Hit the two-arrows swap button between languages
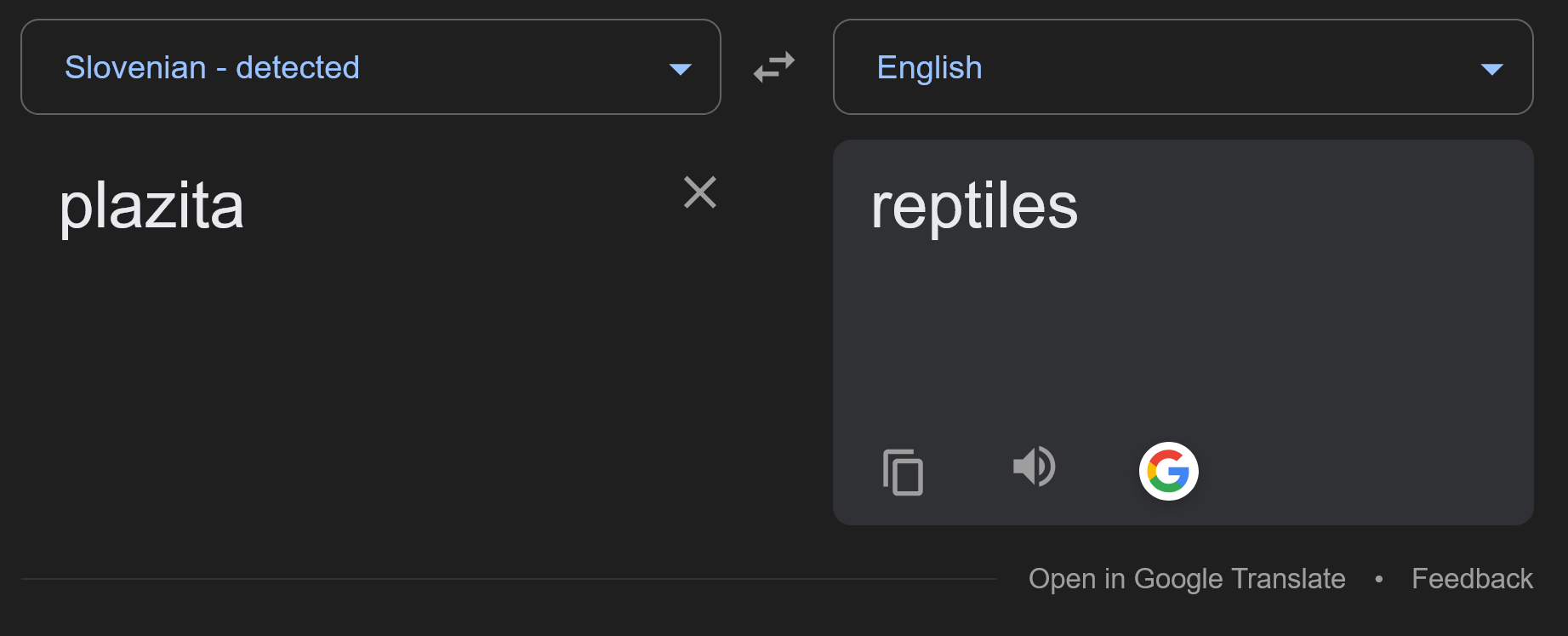The height and width of the screenshot is (636, 1568). click(774, 67)
